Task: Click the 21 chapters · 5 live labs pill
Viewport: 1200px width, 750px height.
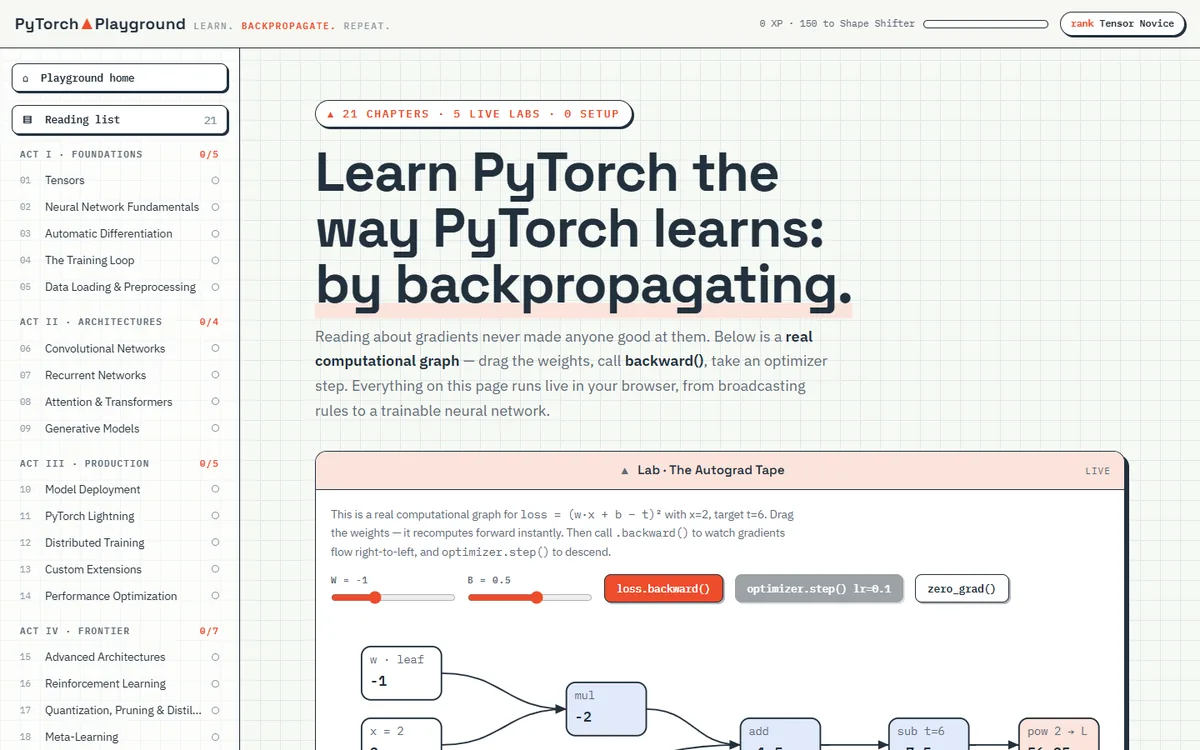Action: pyautogui.click(x=473, y=114)
